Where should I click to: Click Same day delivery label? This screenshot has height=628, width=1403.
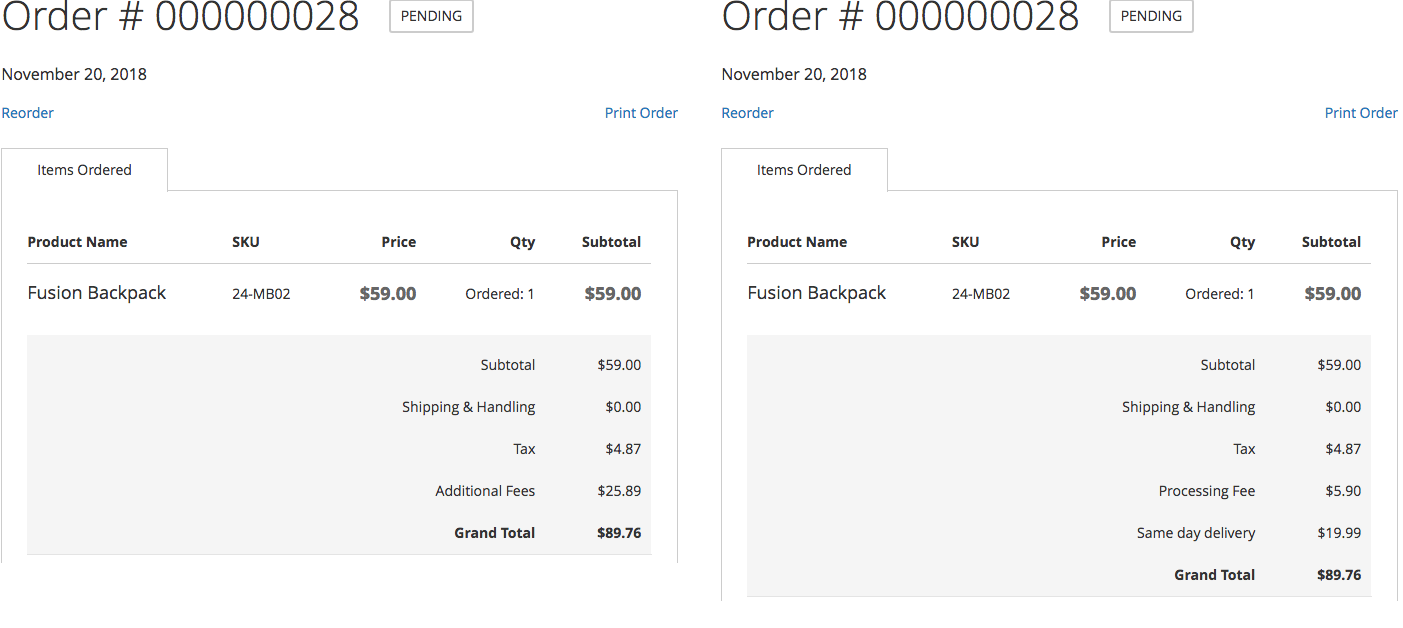(1196, 533)
